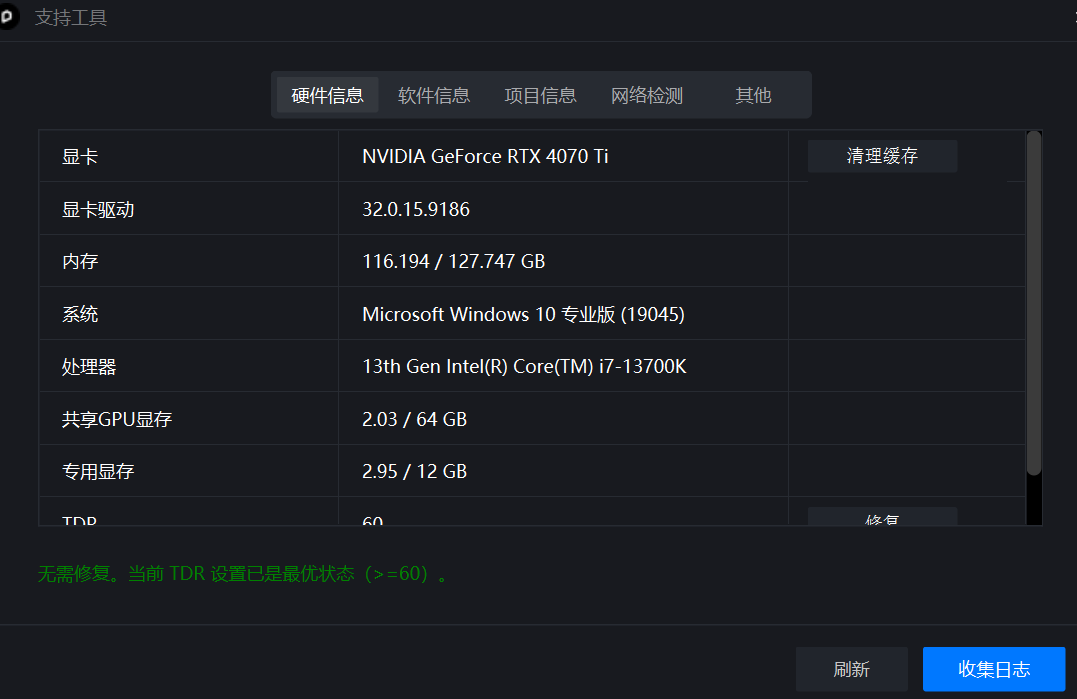Click the app logo icon in title bar

(6, 17)
